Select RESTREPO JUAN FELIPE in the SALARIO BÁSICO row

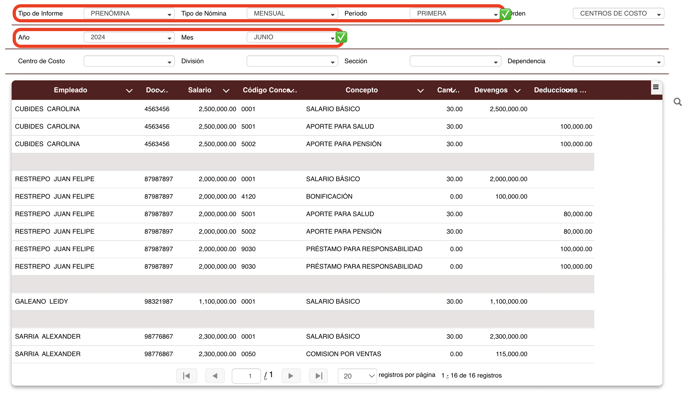[54, 179]
